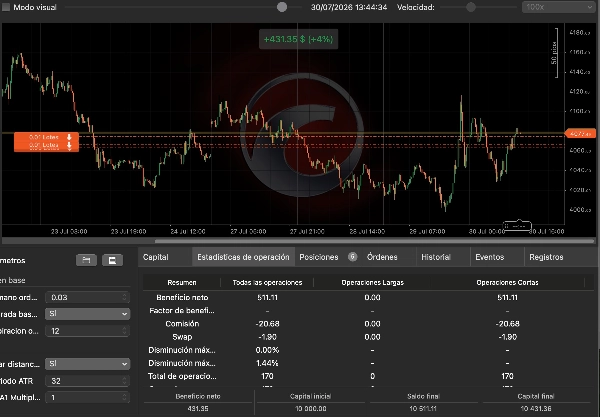The height and width of the screenshot is (417, 600).
Task: Click the Resumen column header
Action: [182, 282]
